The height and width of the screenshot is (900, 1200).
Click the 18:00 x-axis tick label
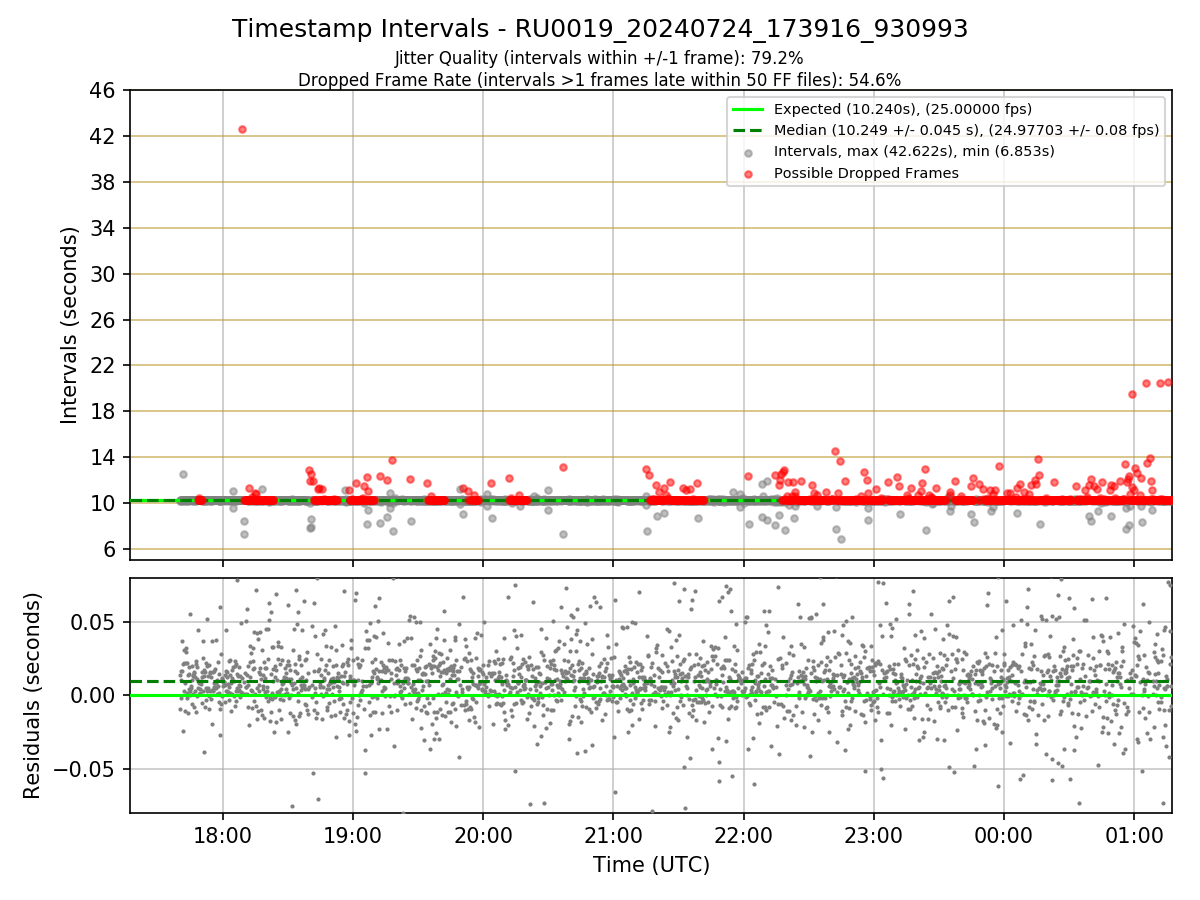pyautogui.click(x=222, y=834)
